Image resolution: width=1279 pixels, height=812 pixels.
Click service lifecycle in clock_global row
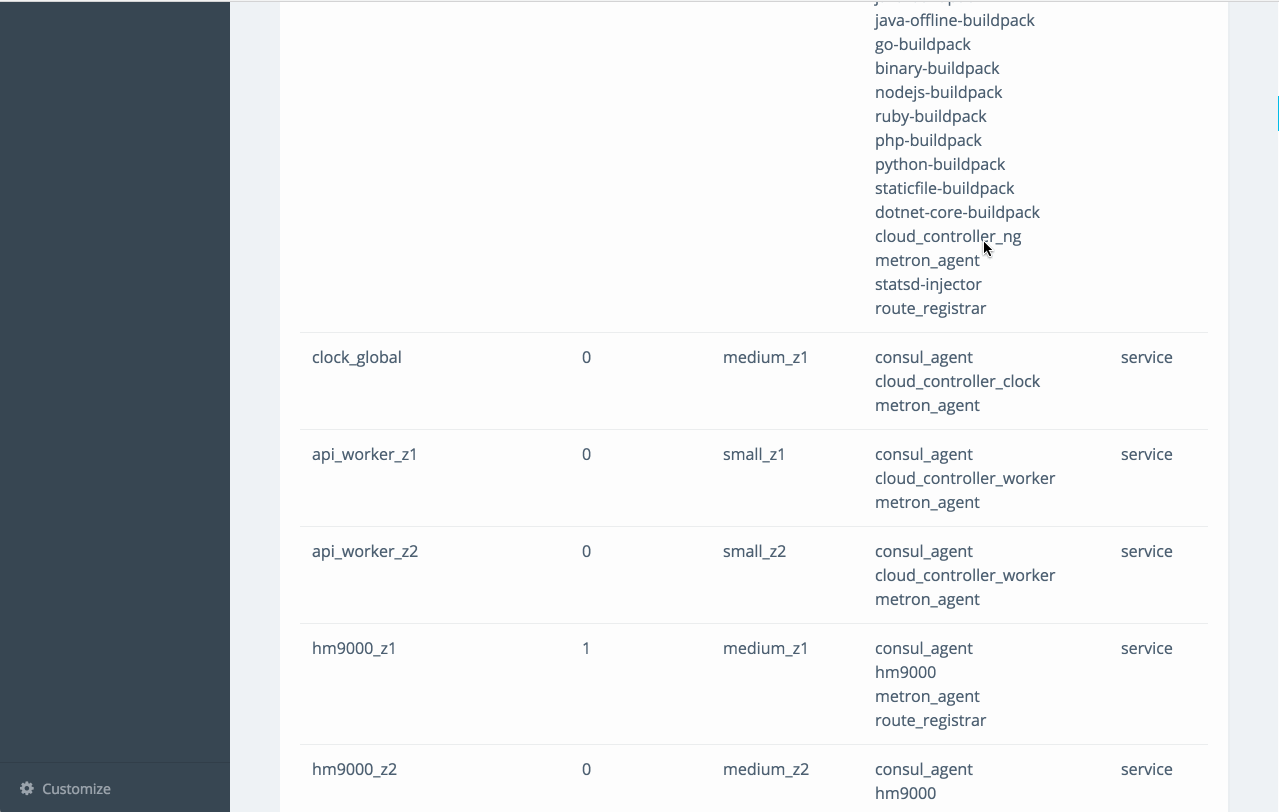point(1147,358)
